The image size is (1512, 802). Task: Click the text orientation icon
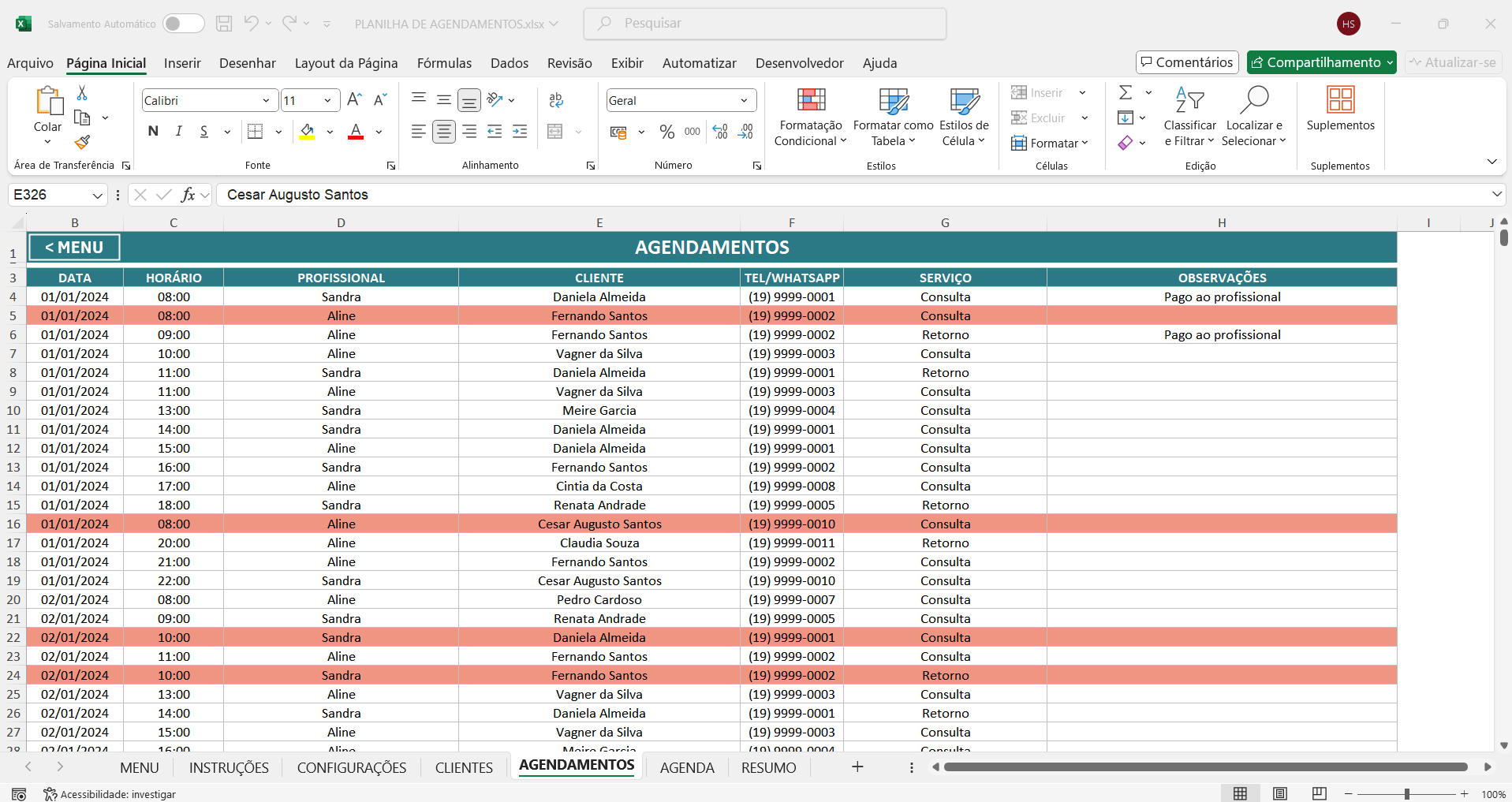495,99
